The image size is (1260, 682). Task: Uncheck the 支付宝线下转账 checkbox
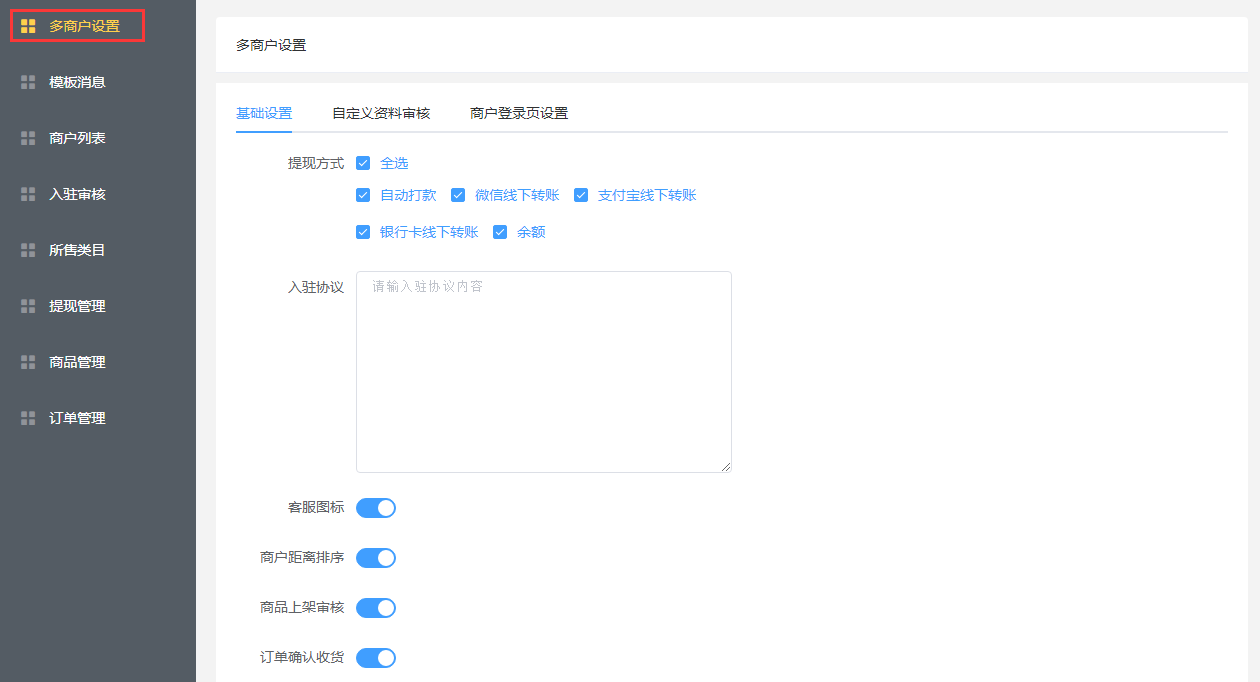tap(581, 195)
